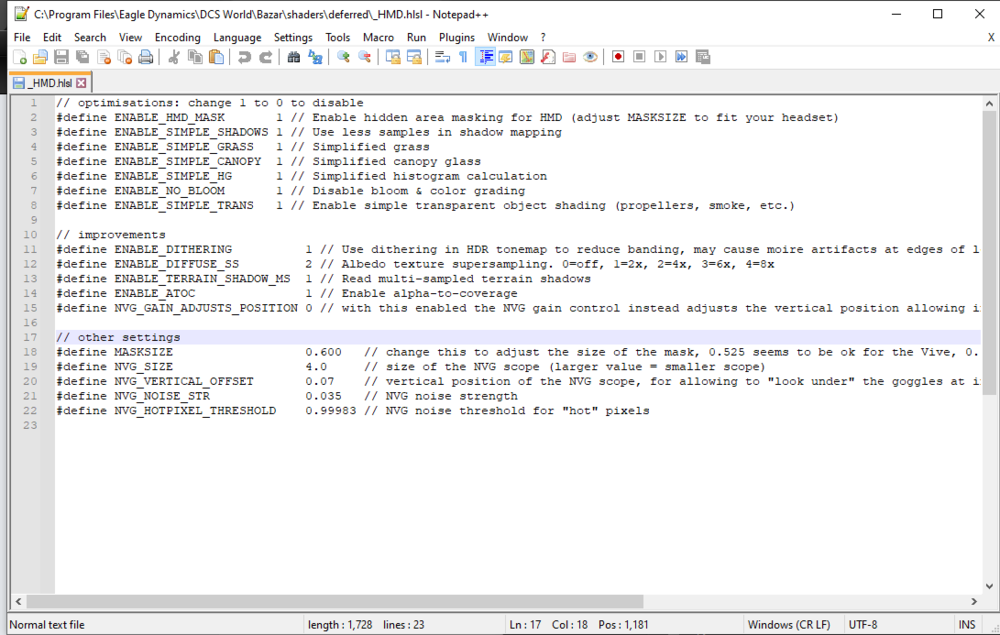Open the Search menu
The width and height of the screenshot is (1000, 635).
(x=90, y=38)
